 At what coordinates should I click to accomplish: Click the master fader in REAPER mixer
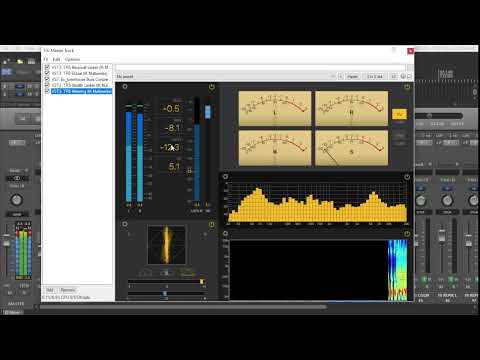pos(6,242)
